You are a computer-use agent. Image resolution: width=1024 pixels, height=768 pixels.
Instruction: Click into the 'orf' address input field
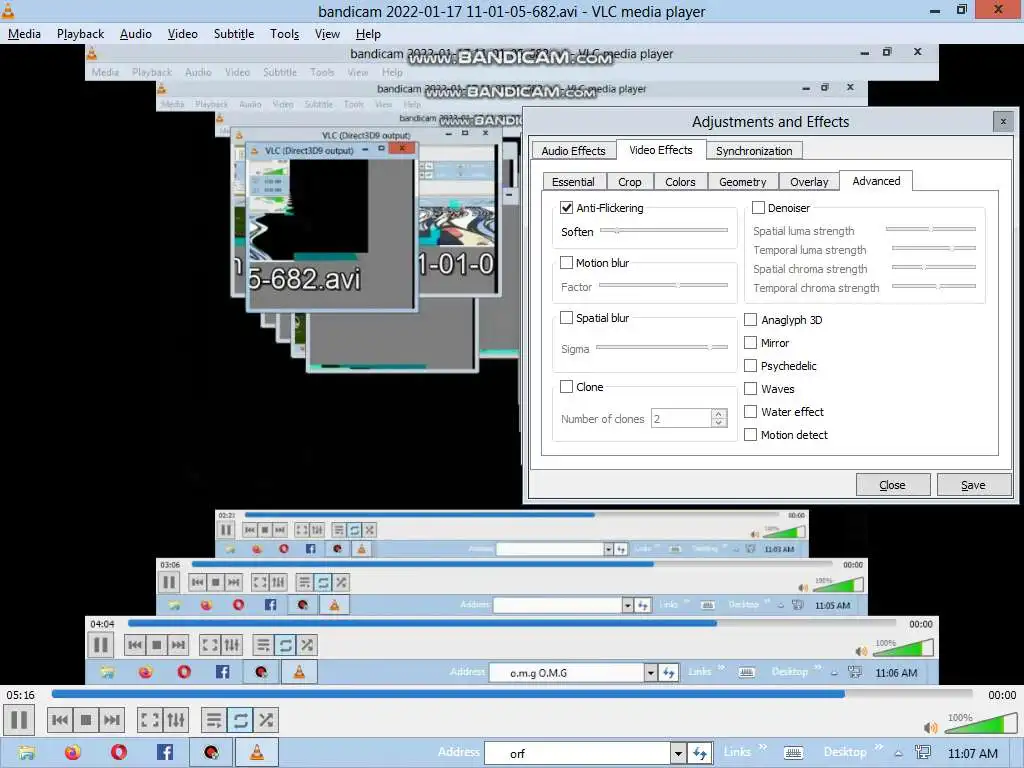coord(577,754)
